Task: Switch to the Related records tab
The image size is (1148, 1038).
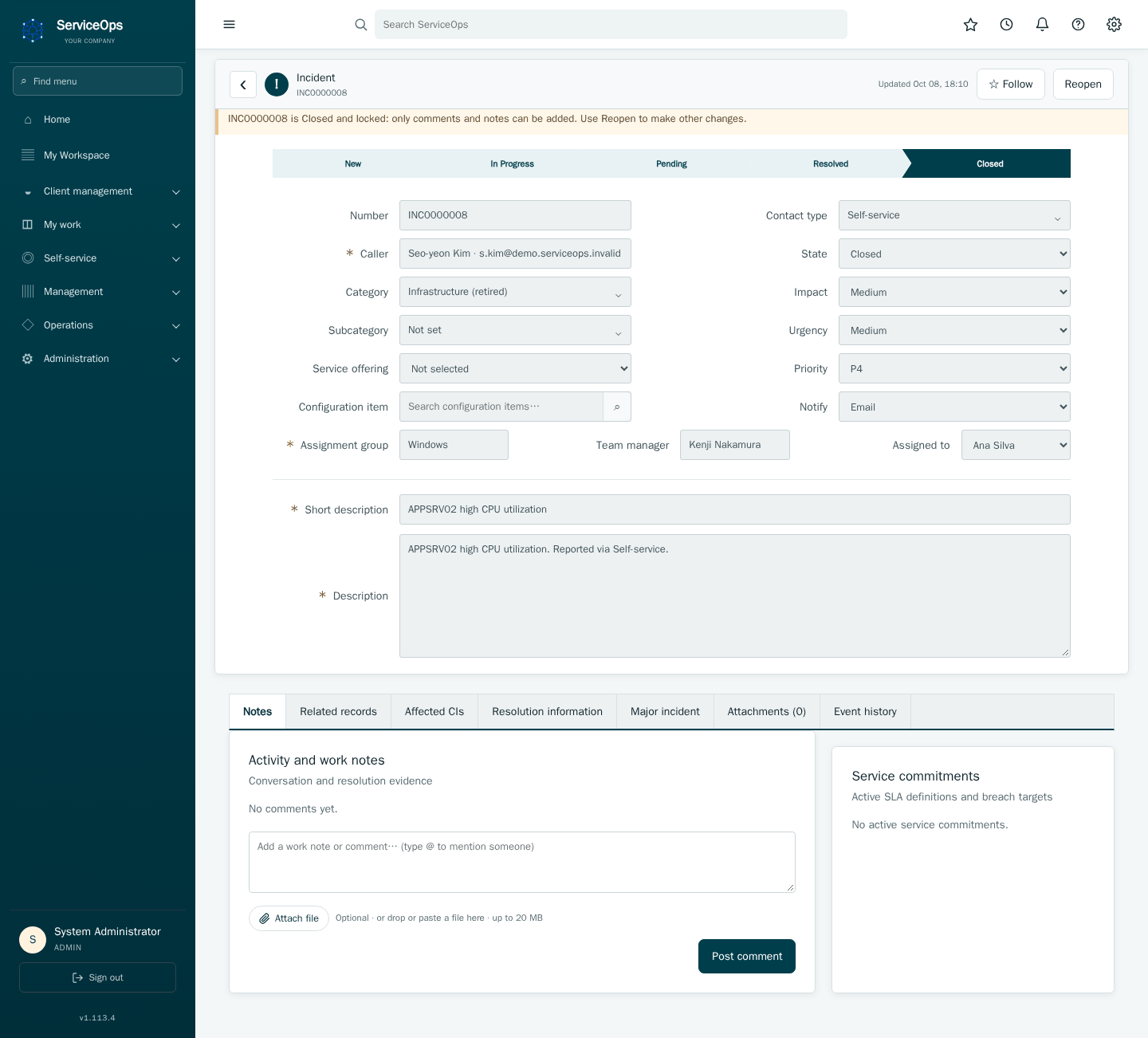Action: tap(338, 712)
